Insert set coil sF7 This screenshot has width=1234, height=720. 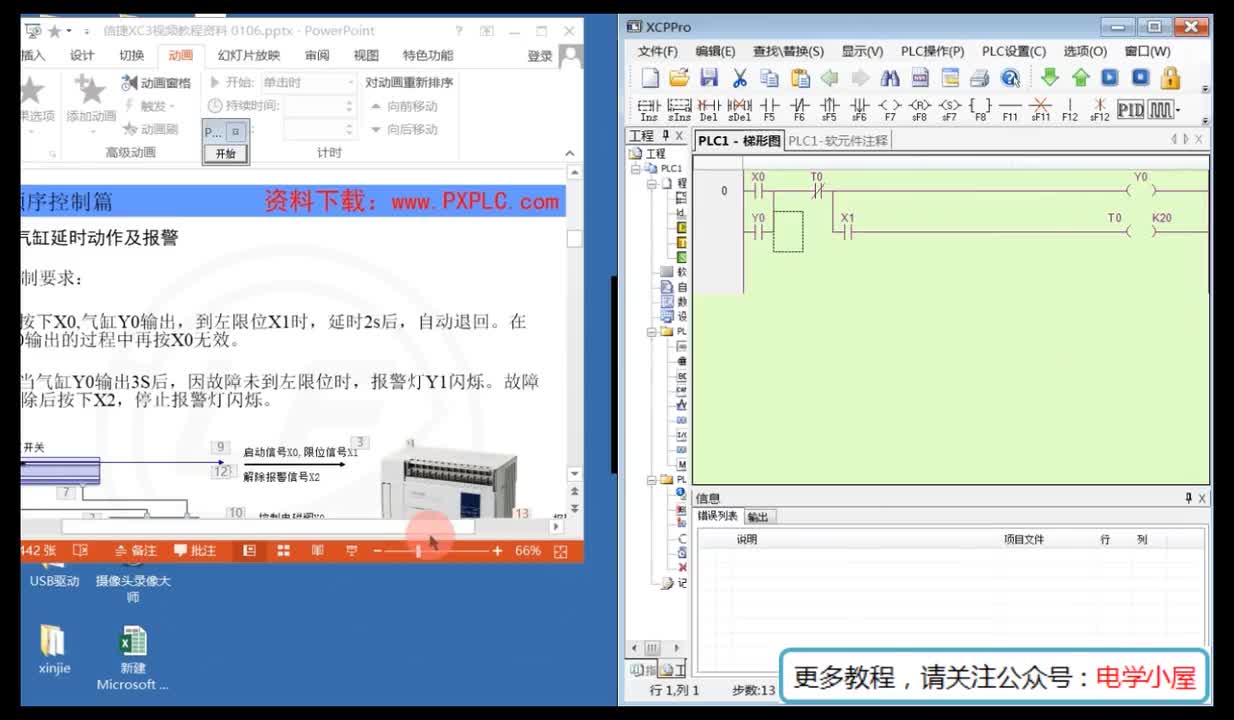click(x=950, y=109)
